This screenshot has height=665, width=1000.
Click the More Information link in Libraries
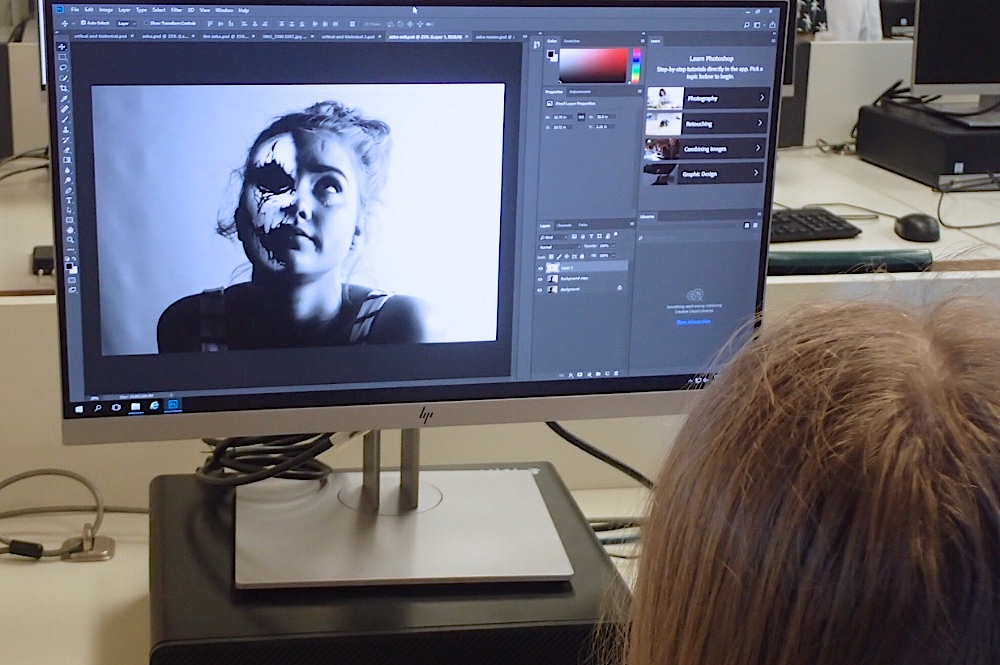pos(695,322)
